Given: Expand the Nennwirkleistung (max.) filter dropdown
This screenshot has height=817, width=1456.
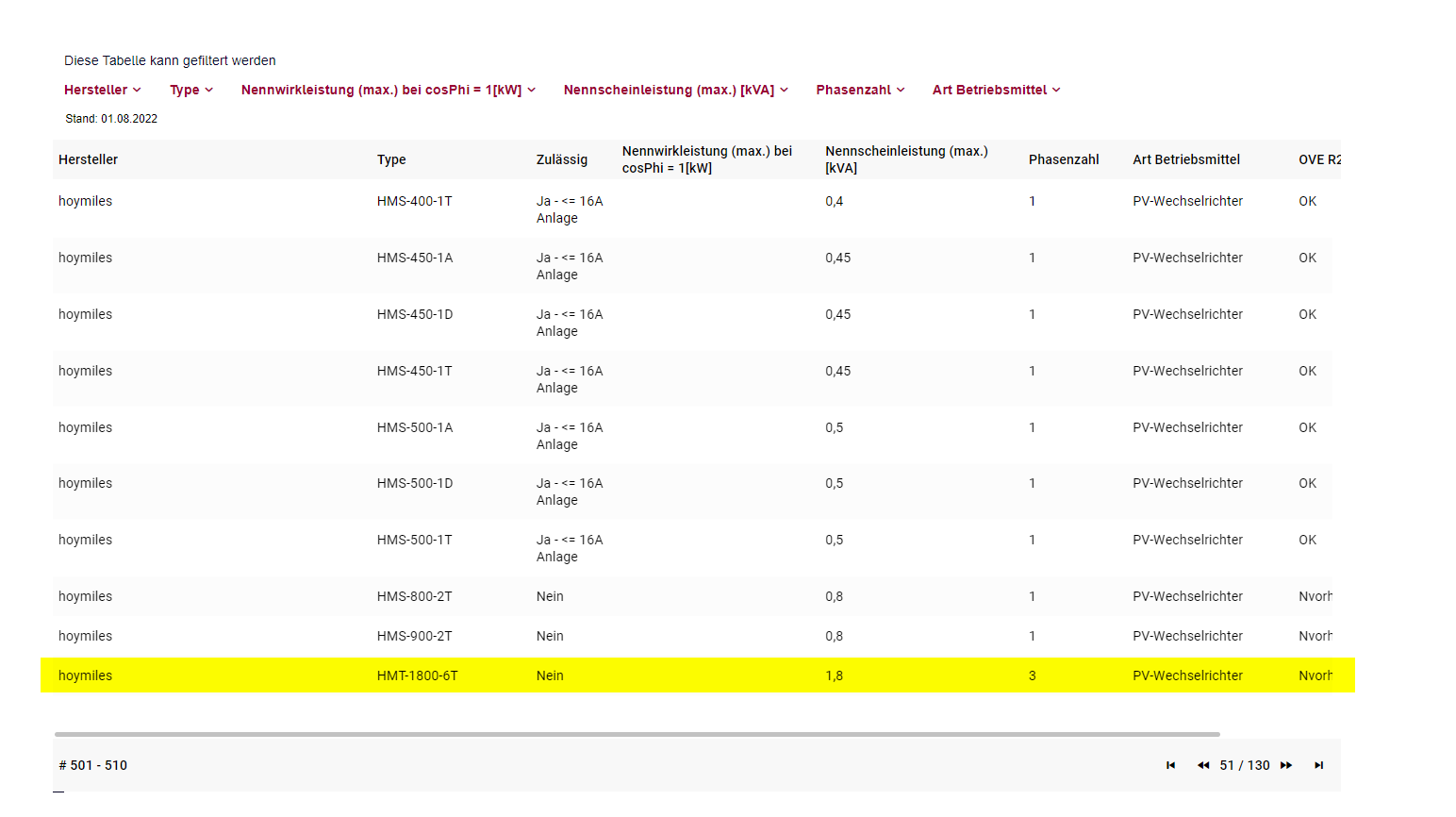Looking at the screenshot, I should click(x=389, y=90).
